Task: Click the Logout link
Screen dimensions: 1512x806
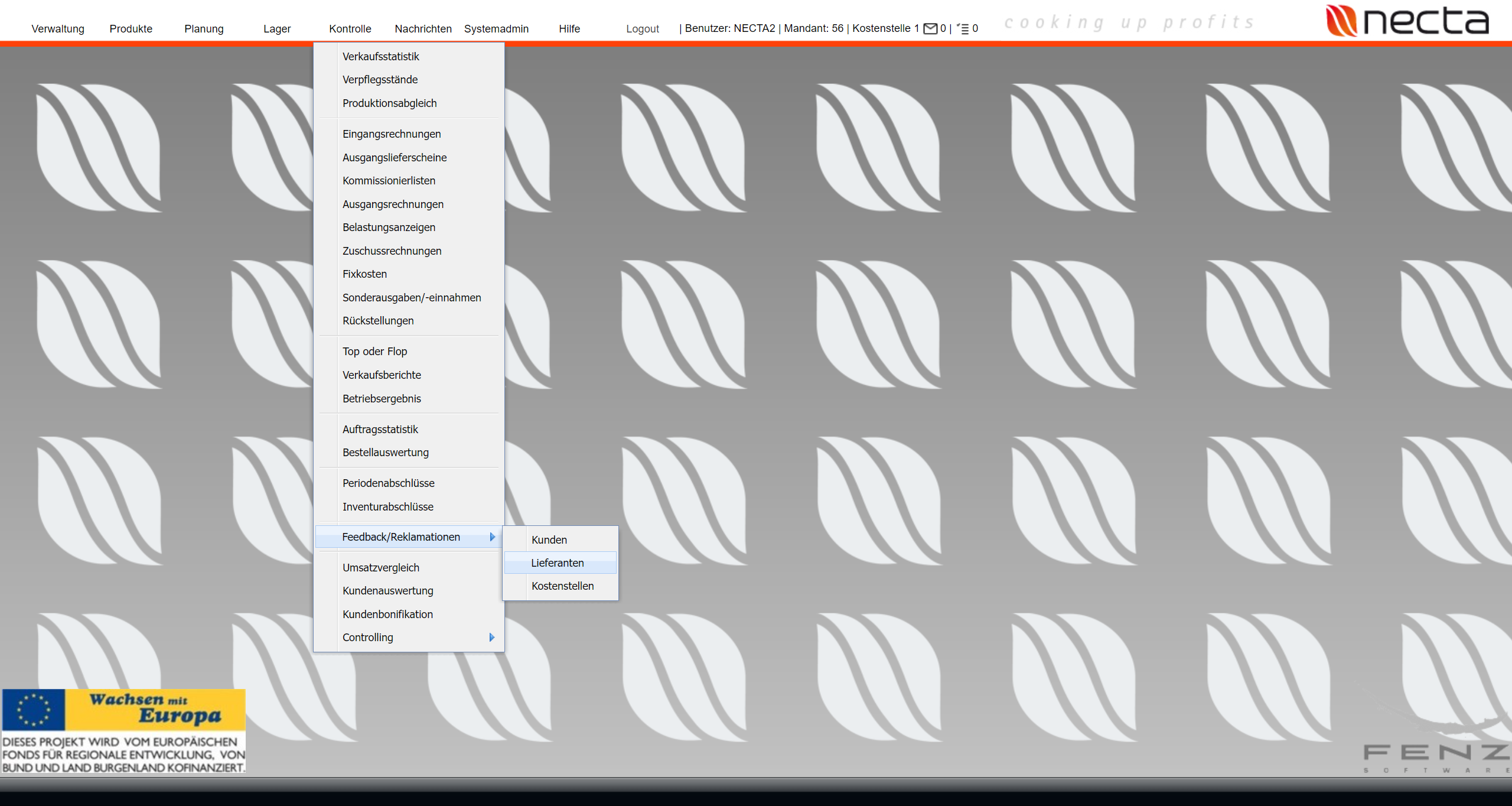Action: click(x=642, y=28)
